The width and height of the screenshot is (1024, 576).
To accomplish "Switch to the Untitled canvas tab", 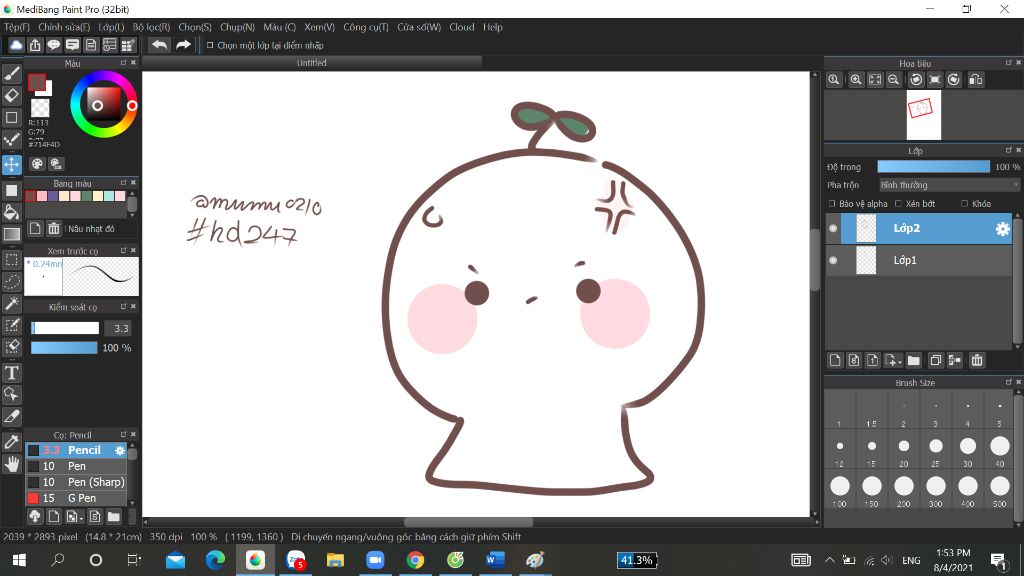I will point(312,63).
